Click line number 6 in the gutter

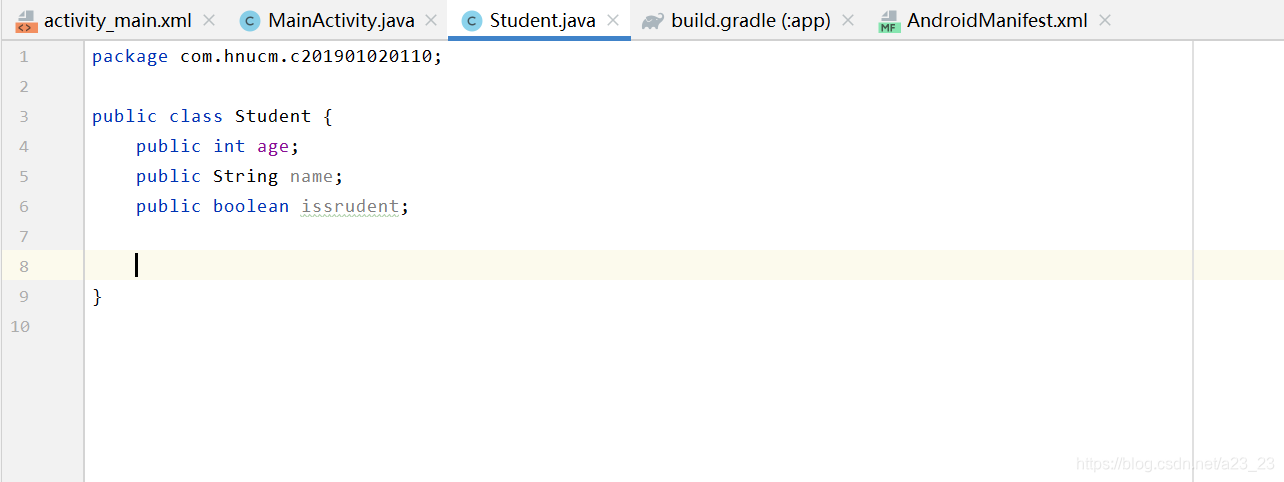pos(23,206)
